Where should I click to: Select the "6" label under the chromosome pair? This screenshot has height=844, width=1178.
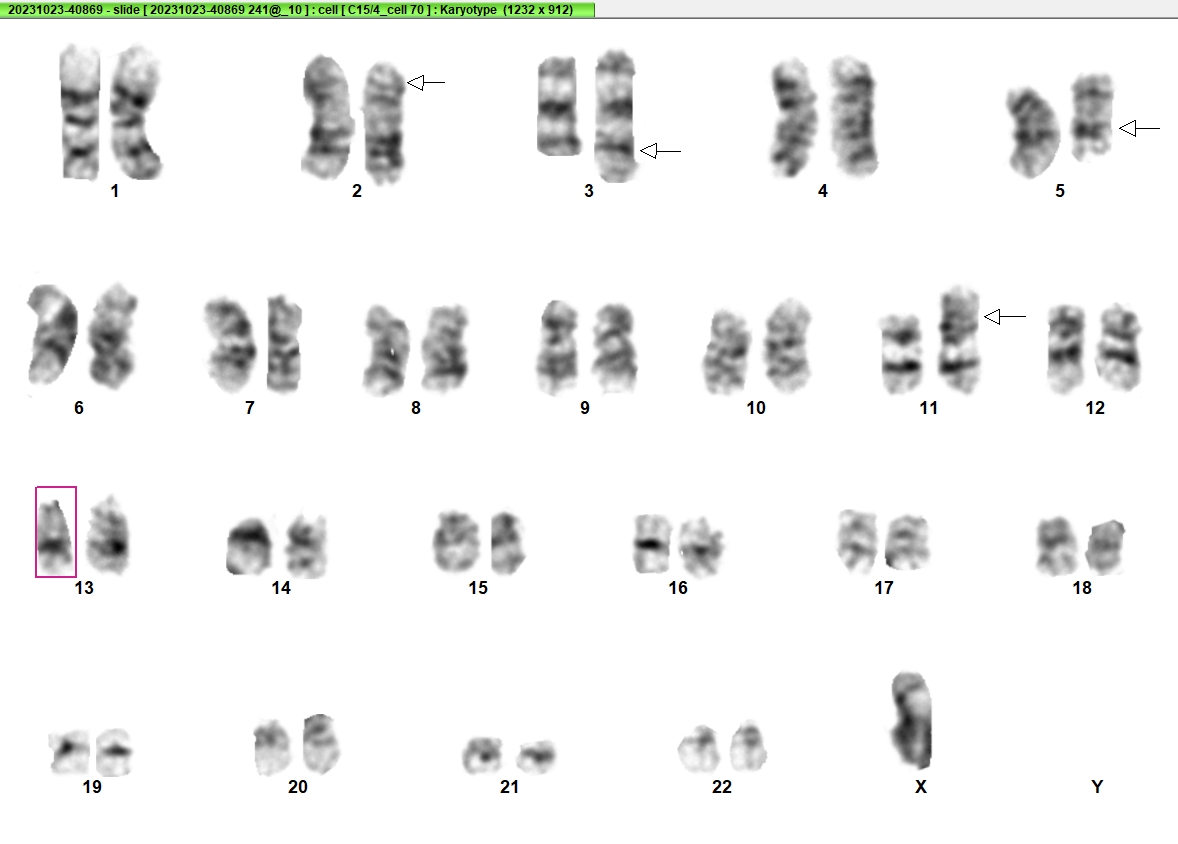pyautogui.click(x=79, y=408)
